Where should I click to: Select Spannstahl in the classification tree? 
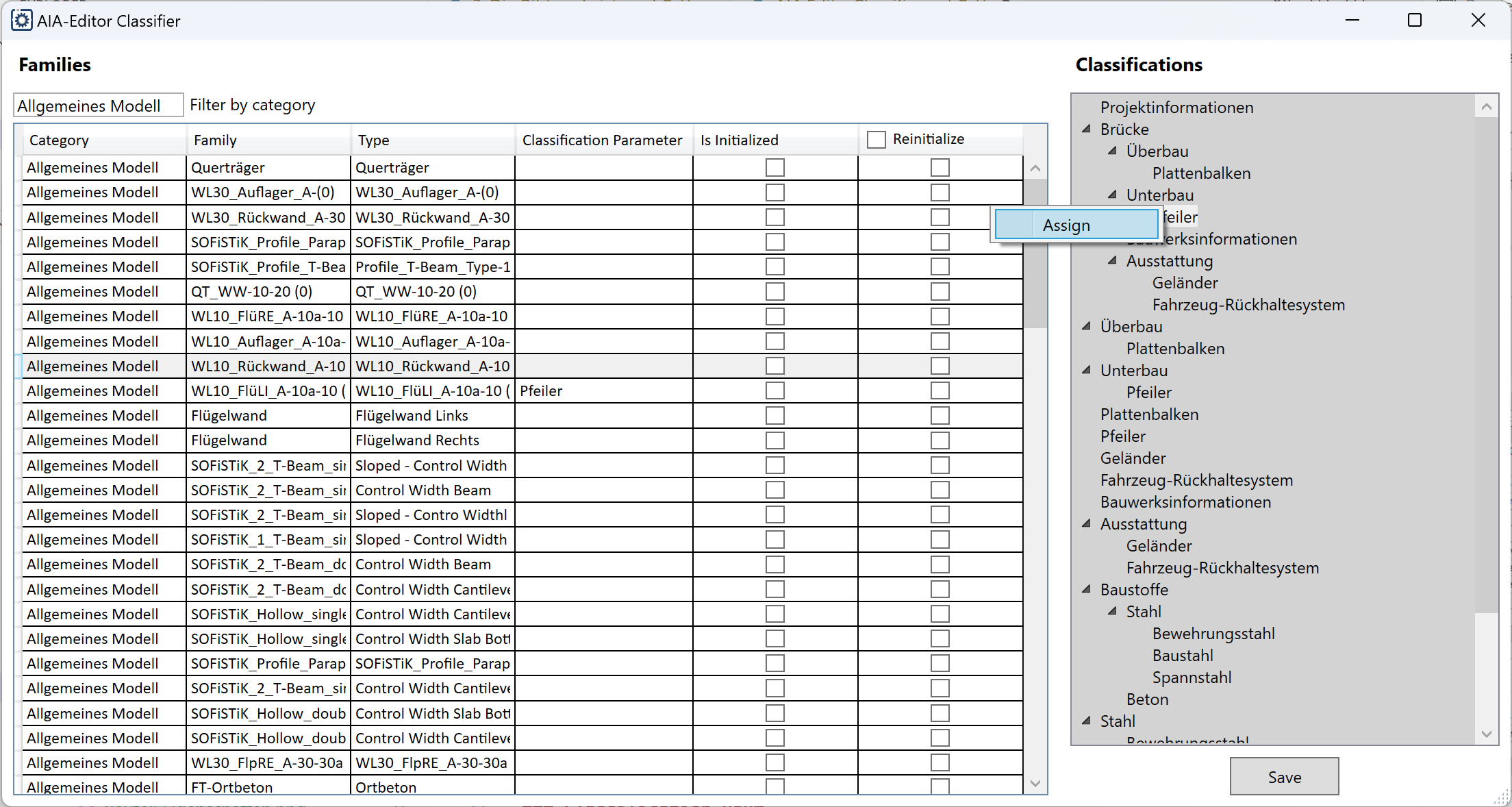(x=1192, y=678)
